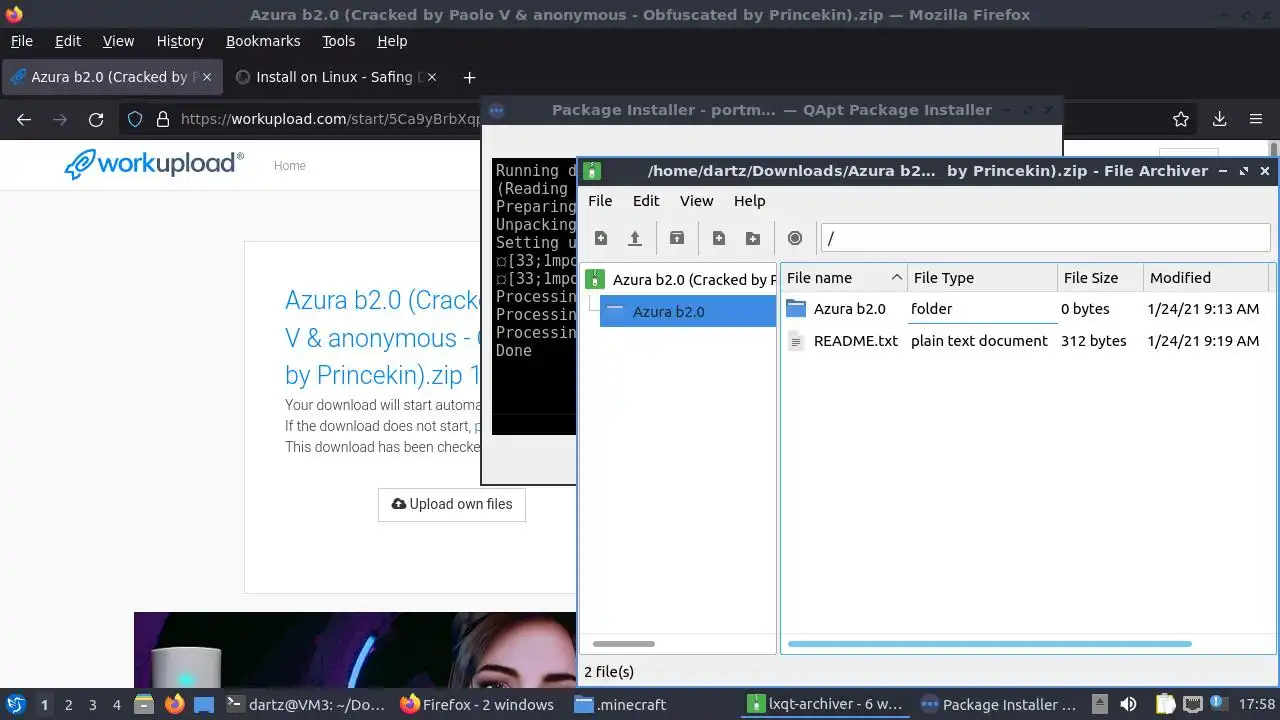The height and width of the screenshot is (720, 1280).
Task: Reload the Firefox page
Action: (x=96, y=119)
